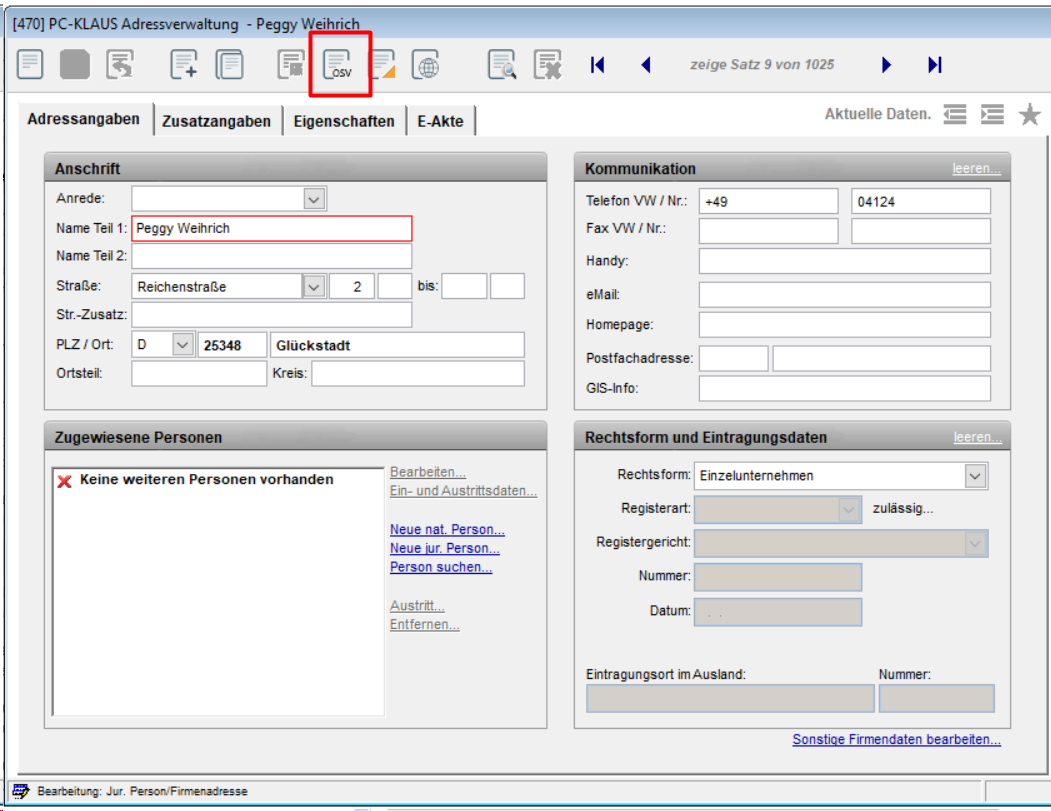Go to the previous record

coord(646,65)
